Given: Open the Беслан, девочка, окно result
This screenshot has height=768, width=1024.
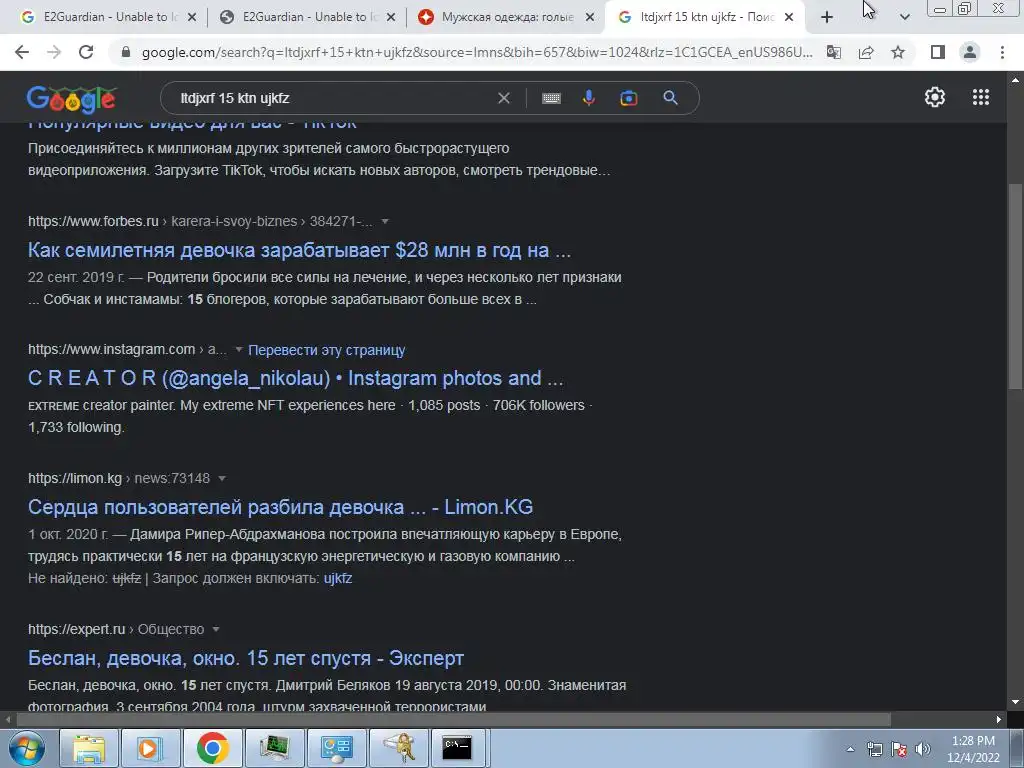Looking at the screenshot, I should tap(246, 658).
